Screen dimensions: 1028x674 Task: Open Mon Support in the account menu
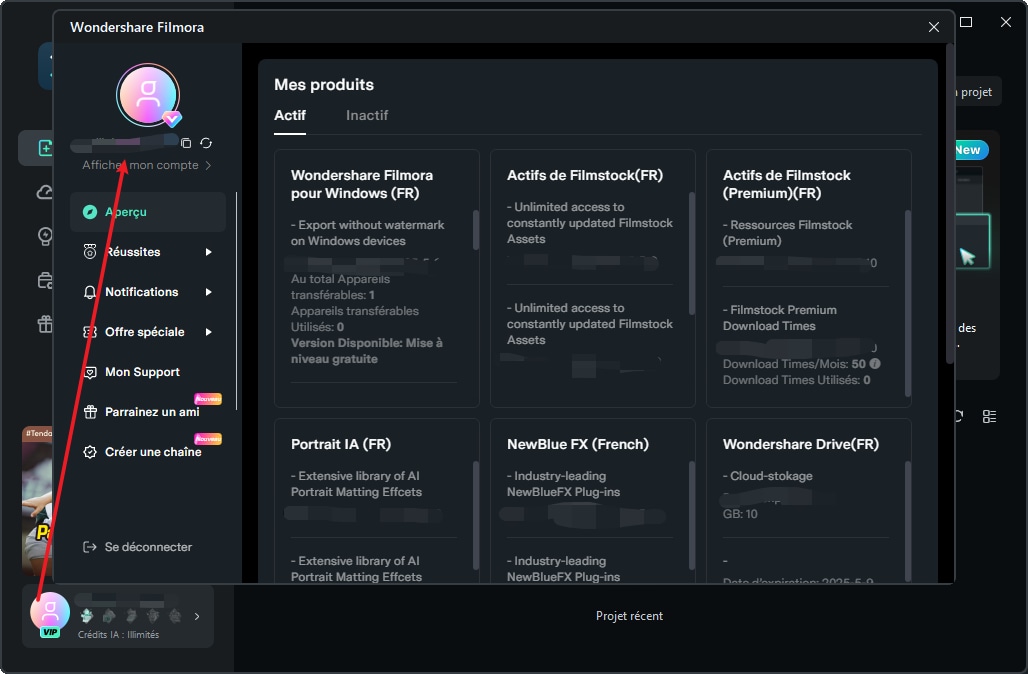pos(148,372)
